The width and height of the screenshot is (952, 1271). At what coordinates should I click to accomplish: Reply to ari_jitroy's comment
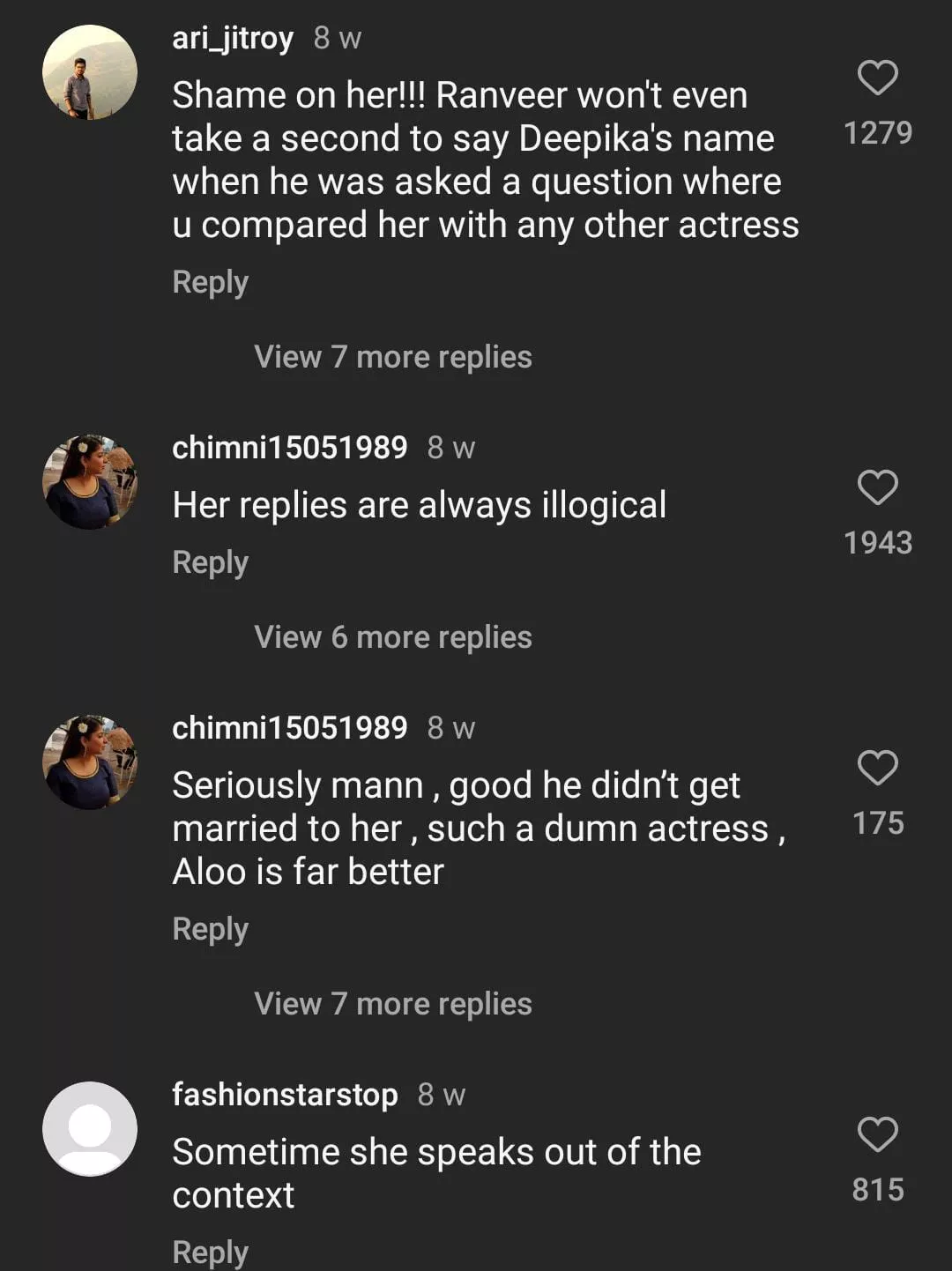(x=210, y=282)
